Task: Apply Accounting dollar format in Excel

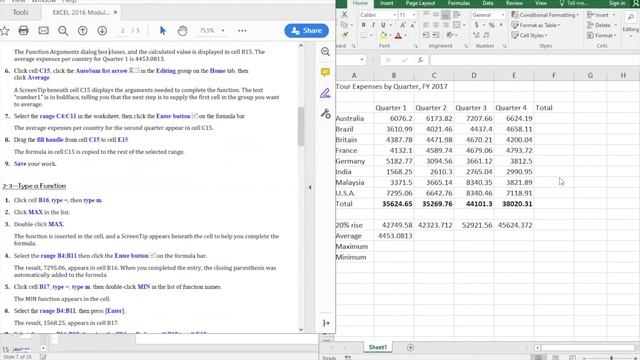Action: point(476,25)
